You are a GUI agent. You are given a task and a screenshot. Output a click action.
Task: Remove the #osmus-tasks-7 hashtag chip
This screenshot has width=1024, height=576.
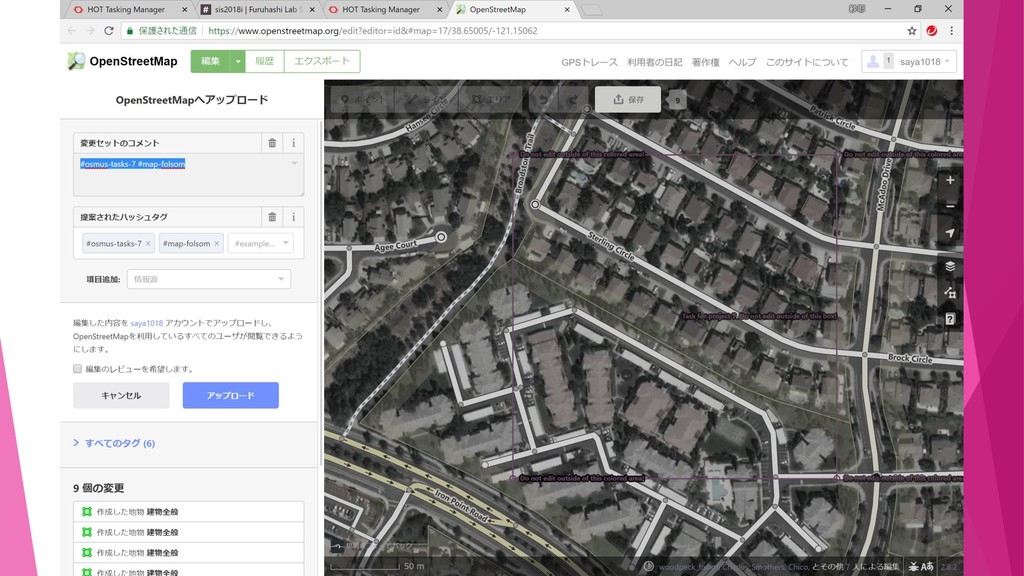(x=148, y=244)
